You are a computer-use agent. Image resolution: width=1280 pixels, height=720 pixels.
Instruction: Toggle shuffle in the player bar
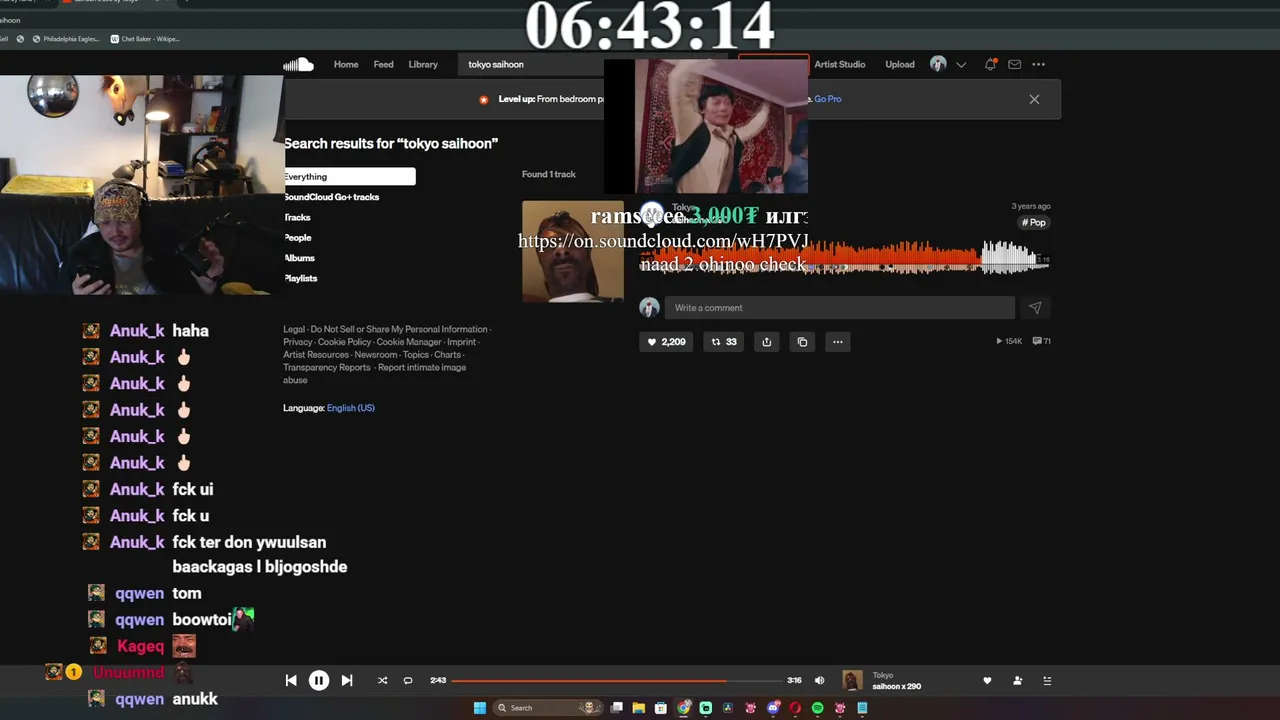pyautogui.click(x=382, y=681)
